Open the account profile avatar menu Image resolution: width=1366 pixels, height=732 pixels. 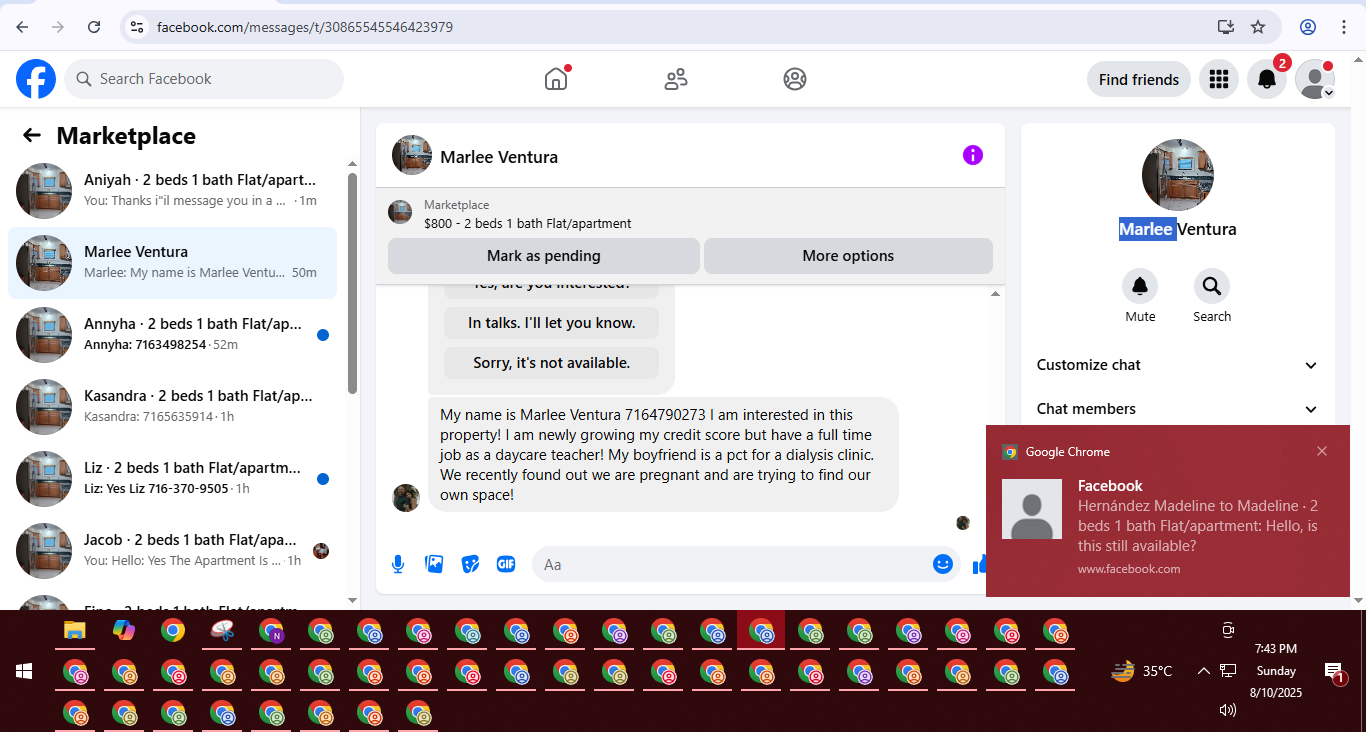[1315, 79]
